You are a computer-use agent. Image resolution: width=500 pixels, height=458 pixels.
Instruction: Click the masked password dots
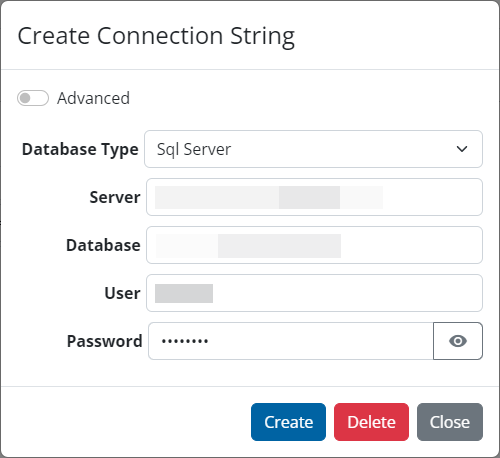(x=185, y=341)
